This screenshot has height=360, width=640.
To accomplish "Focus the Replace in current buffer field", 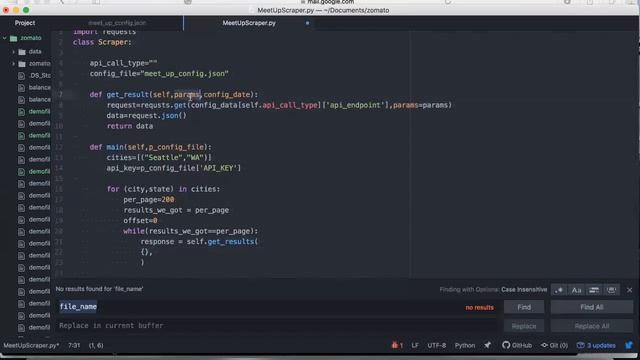I will [277, 326].
